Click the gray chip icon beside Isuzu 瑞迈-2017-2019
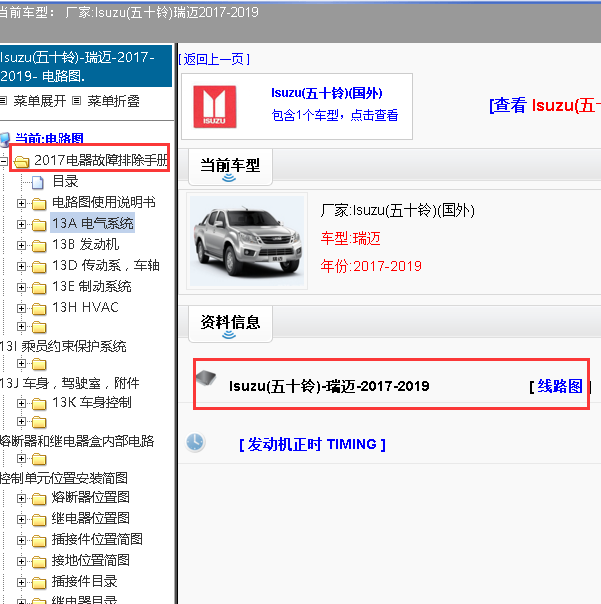The image size is (601, 604). click(x=206, y=378)
